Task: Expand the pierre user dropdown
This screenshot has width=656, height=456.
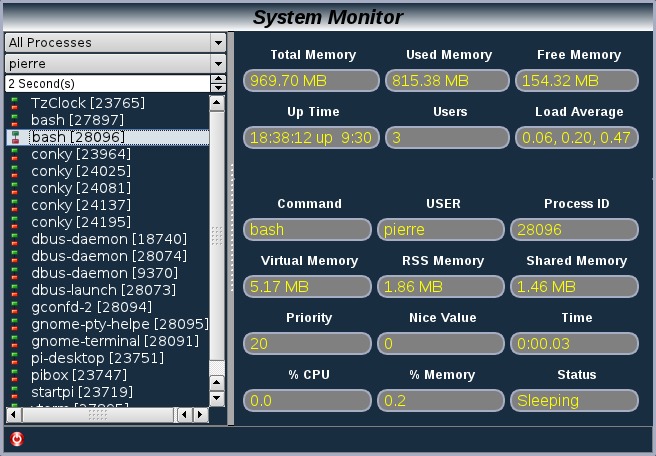Action: click(218, 63)
